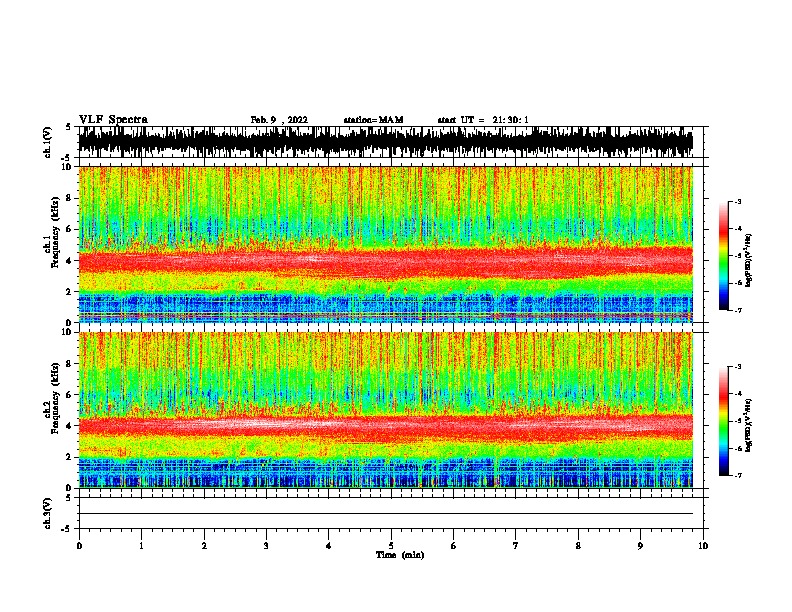Click the "ch.1(V)" waveform axis label

tap(47, 142)
